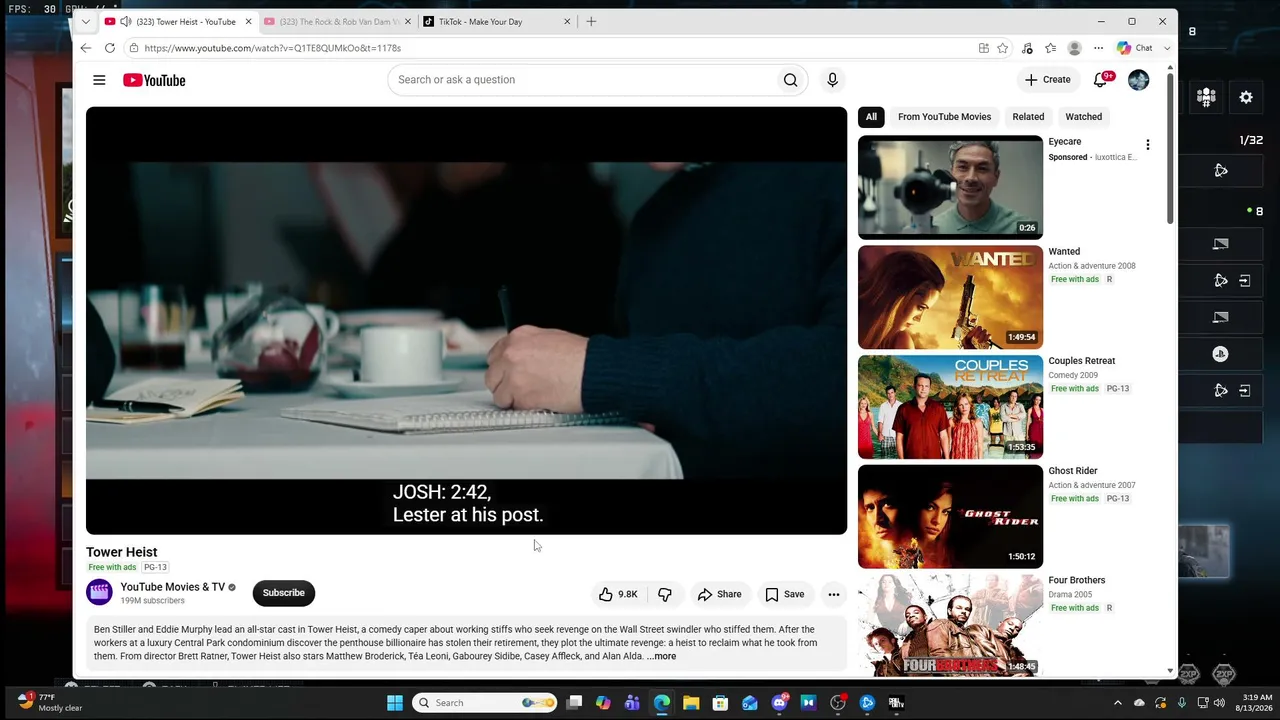Open more actions menu under the video

click(833, 594)
